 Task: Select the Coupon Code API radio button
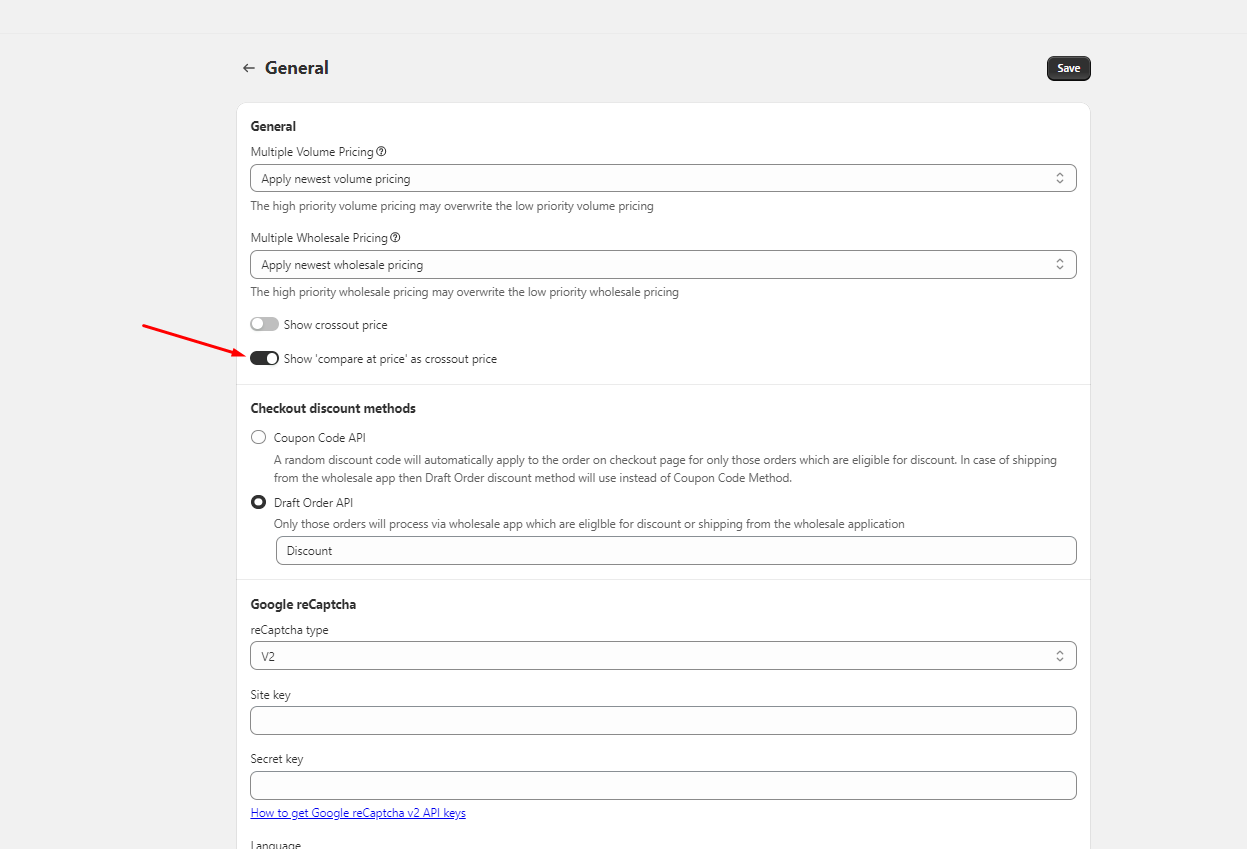tap(259, 437)
